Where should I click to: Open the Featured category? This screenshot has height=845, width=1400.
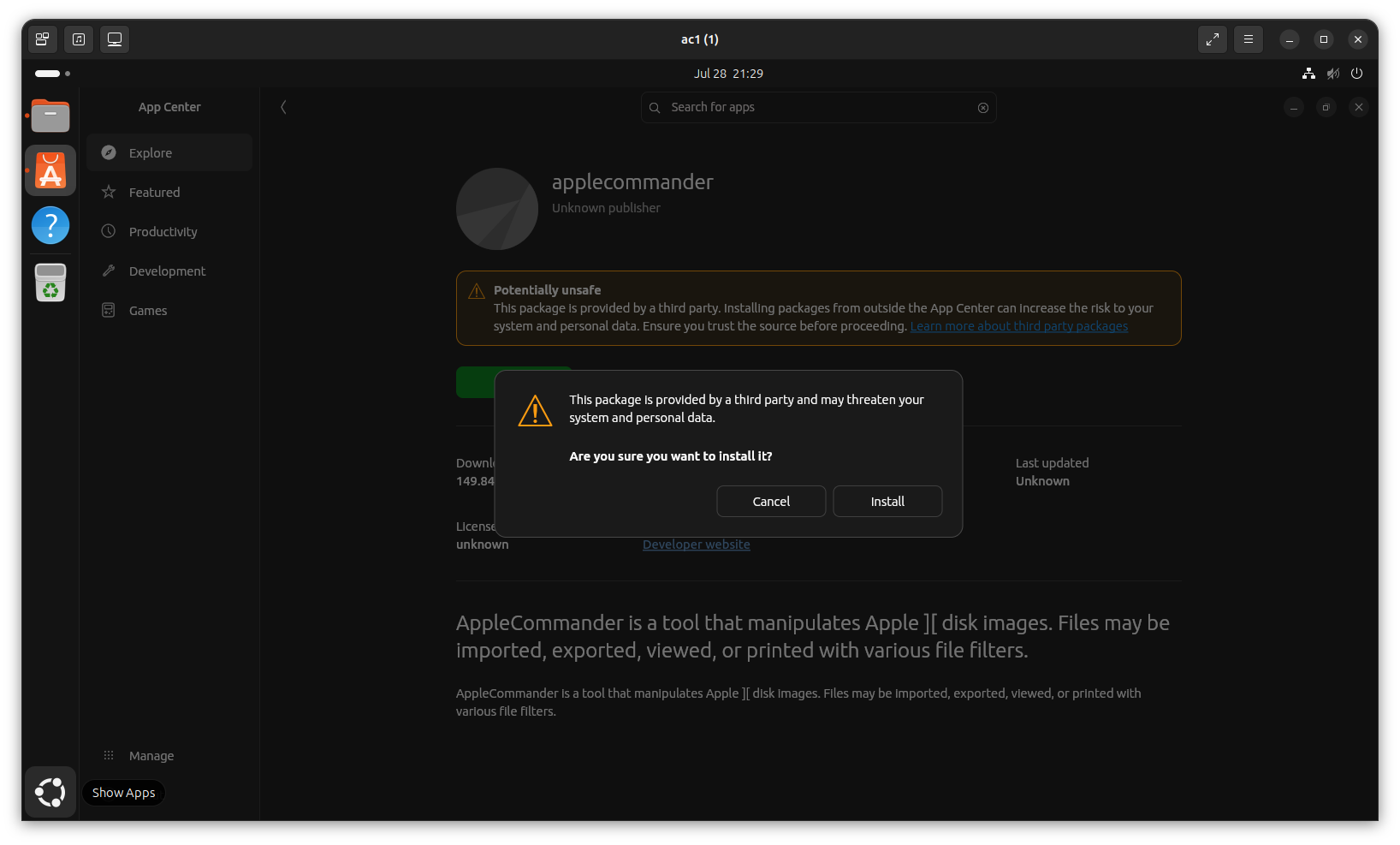click(x=169, y=192)
